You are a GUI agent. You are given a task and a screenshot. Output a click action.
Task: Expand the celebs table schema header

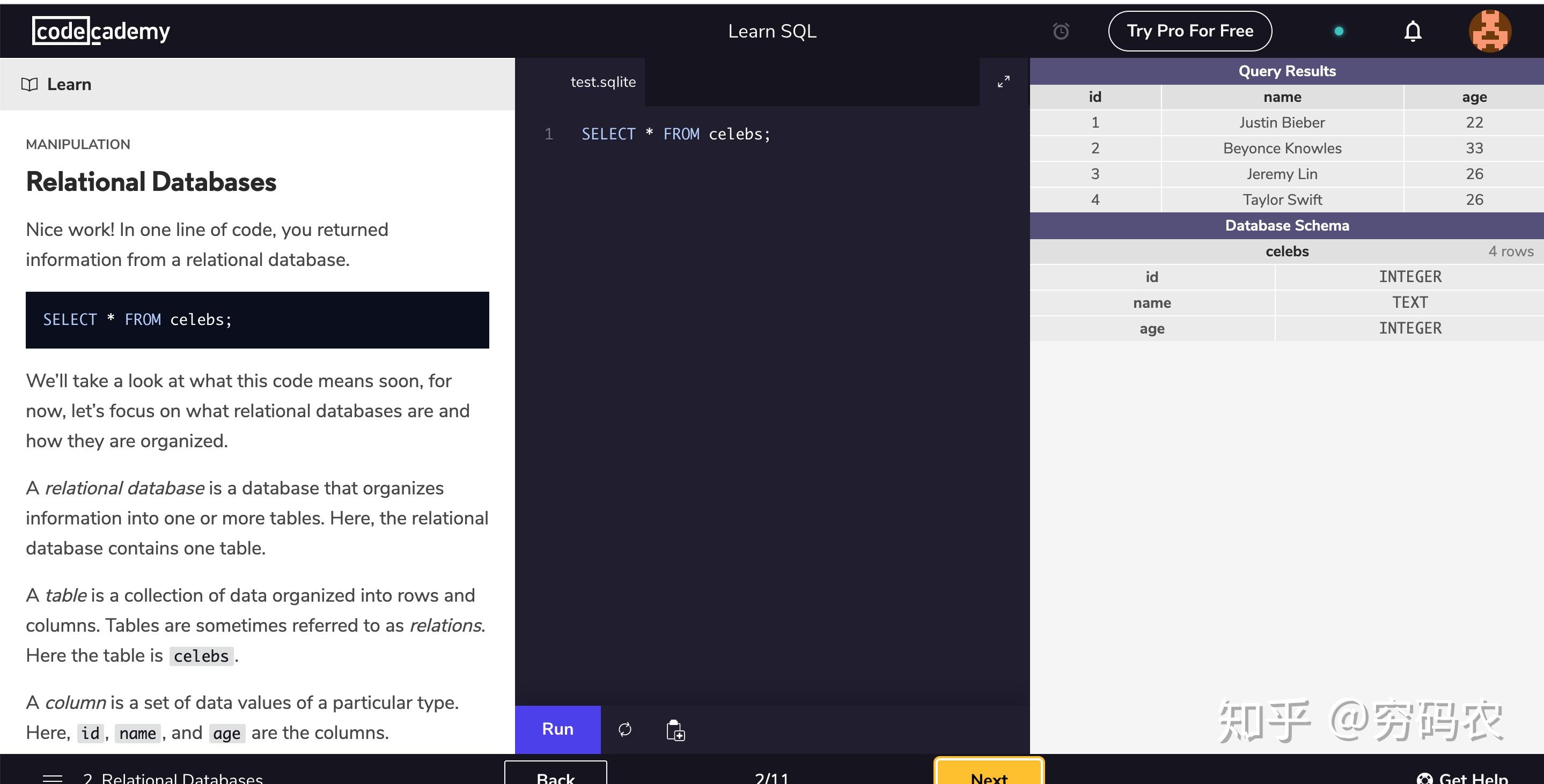click(1287, 252)
